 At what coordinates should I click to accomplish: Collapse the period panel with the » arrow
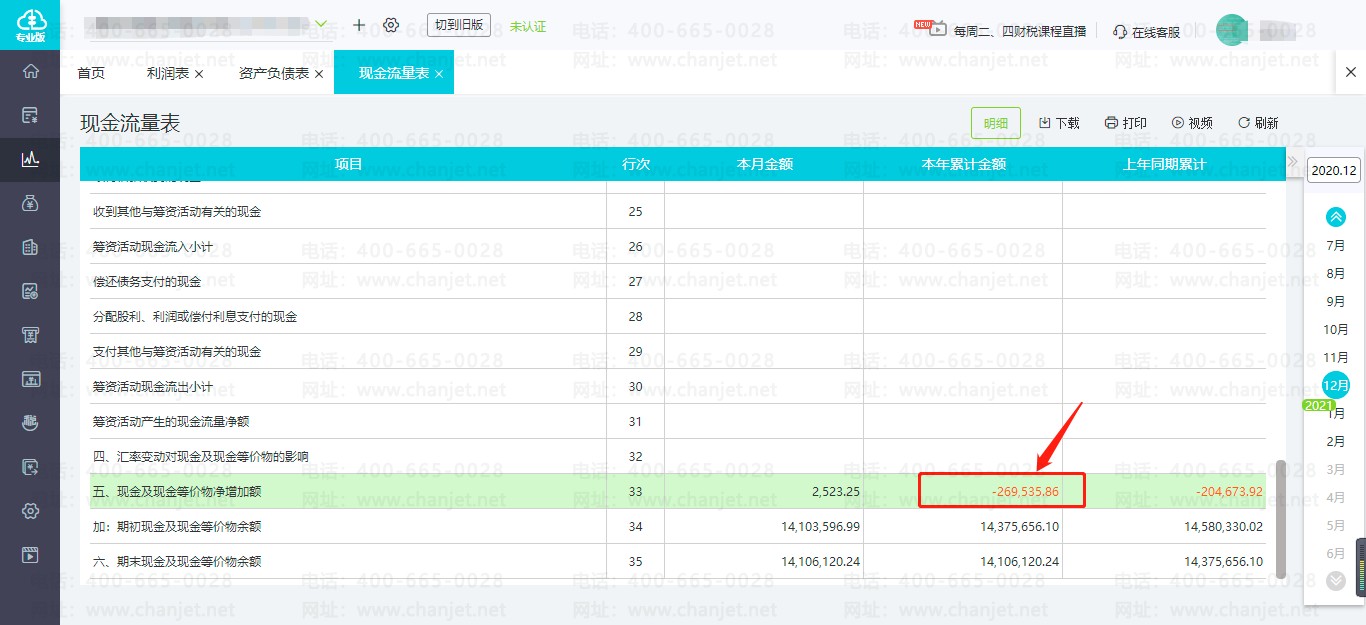(x=1292, y=161)
